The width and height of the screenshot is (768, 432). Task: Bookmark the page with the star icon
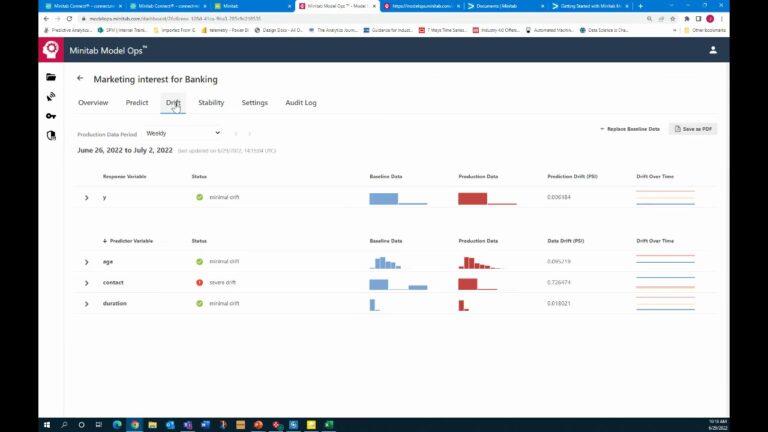(672, 19)
